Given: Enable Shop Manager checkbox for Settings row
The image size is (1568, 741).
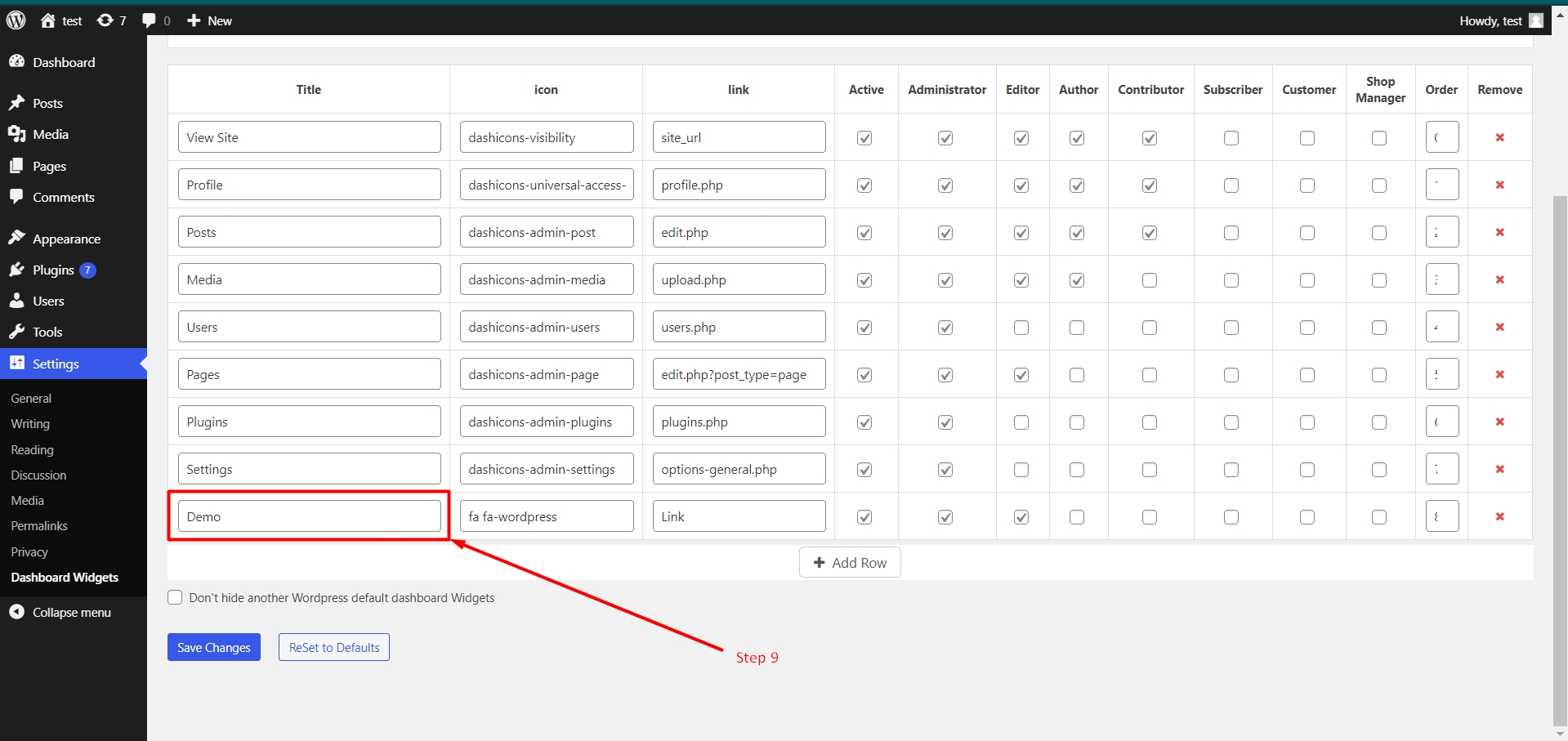Looking at the screenshot, I should click(1379, 470).
